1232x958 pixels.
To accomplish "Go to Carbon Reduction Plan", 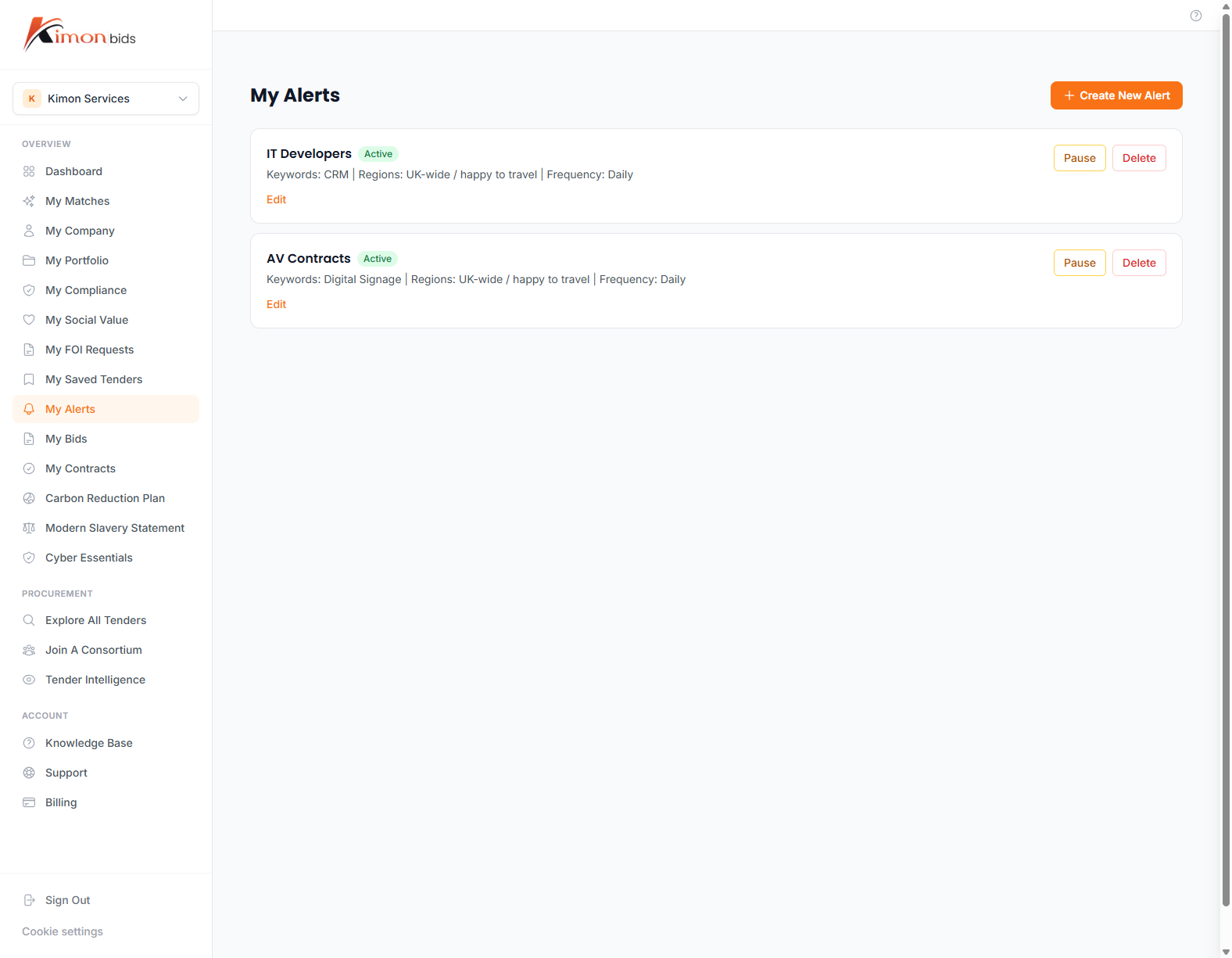I will 106,498.
